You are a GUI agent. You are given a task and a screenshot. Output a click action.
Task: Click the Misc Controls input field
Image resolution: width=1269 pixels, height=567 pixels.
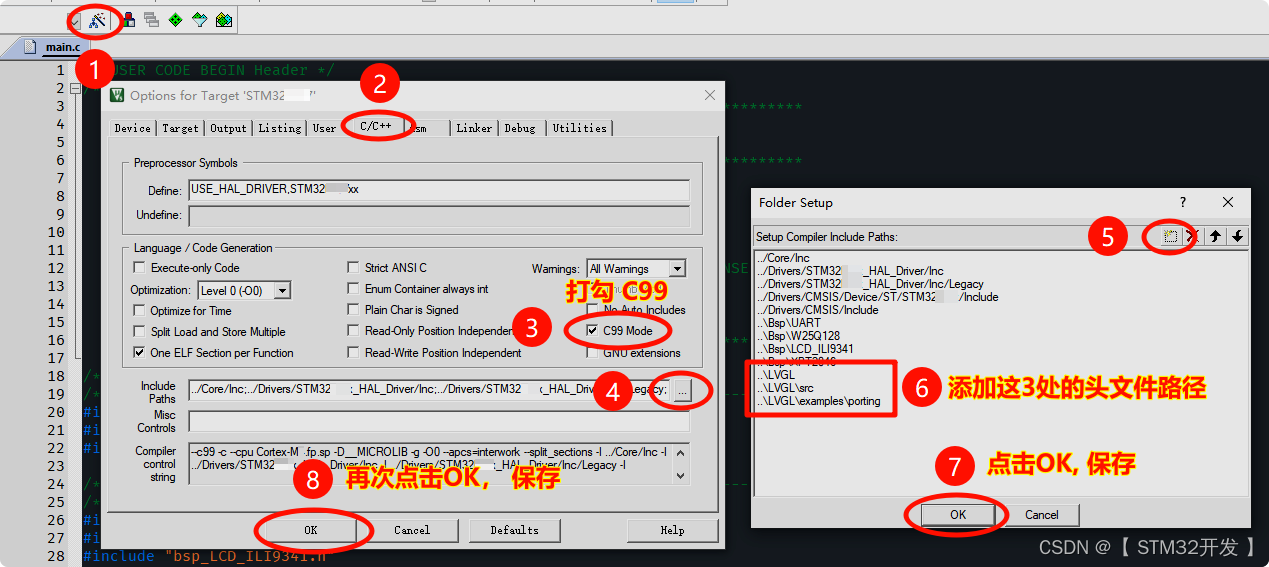click(439, 421)
